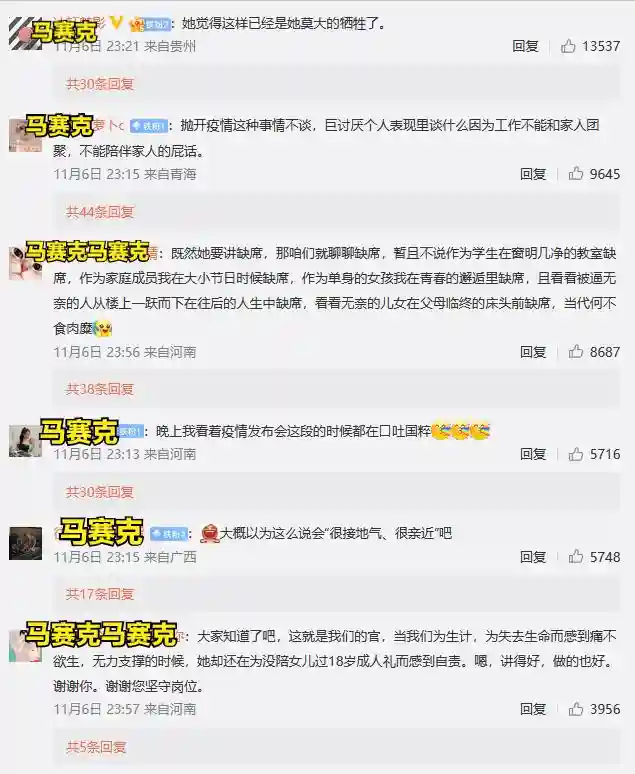Click the yellow V verified badge

pyautogui.click(x=117, y=22)
